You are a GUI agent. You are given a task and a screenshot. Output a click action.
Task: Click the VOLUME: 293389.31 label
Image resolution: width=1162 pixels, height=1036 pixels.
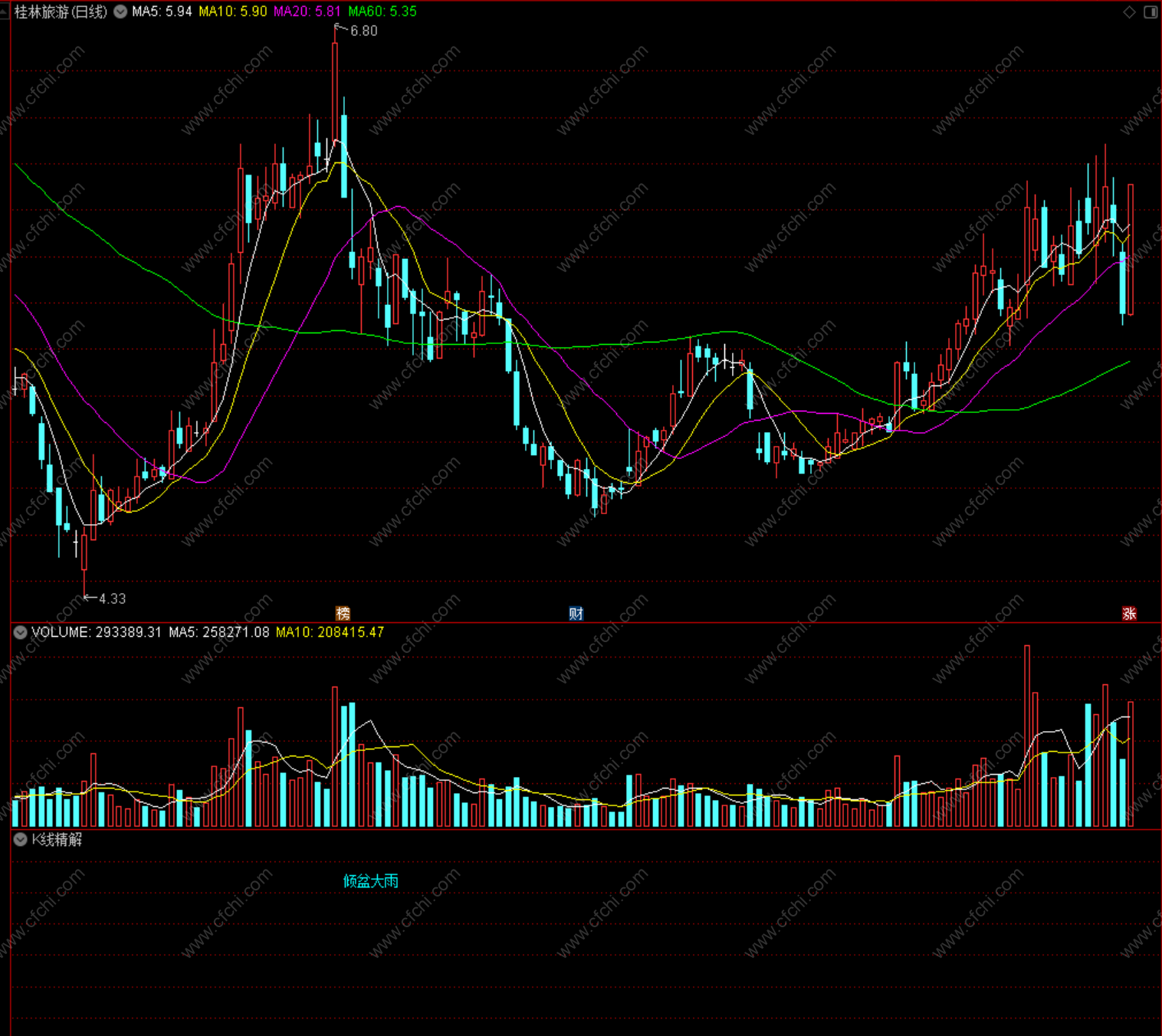[x=97, y=632]
